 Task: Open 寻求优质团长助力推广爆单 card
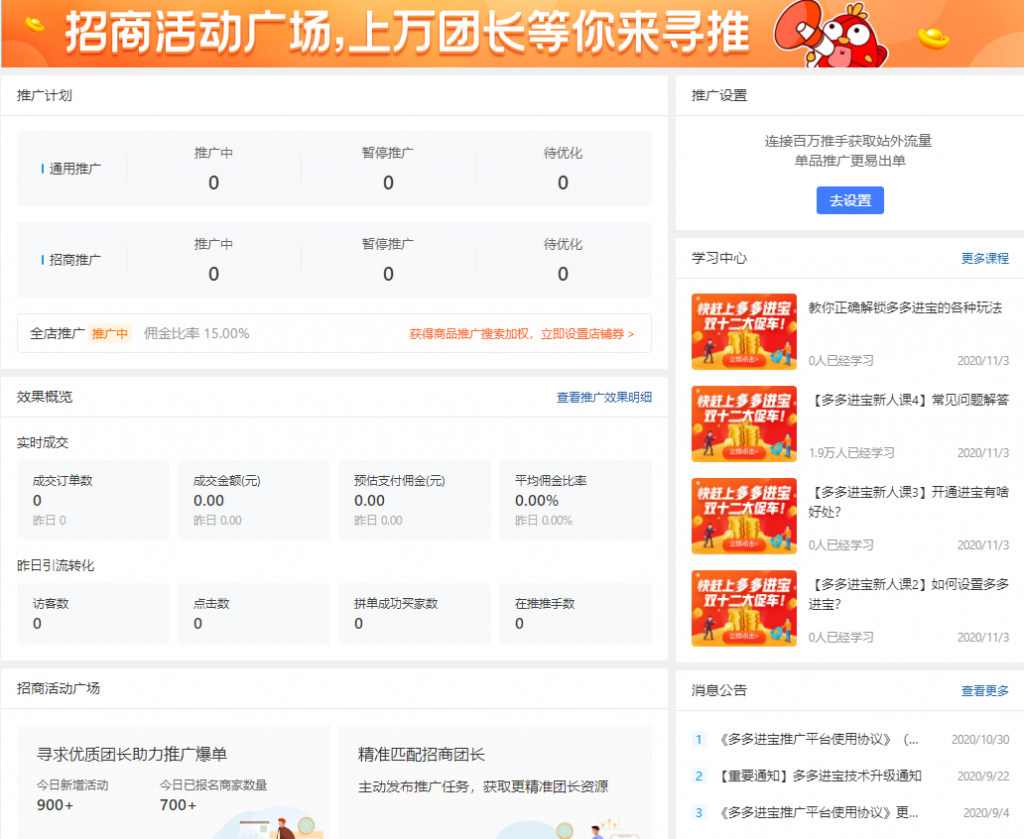point(173,782)
